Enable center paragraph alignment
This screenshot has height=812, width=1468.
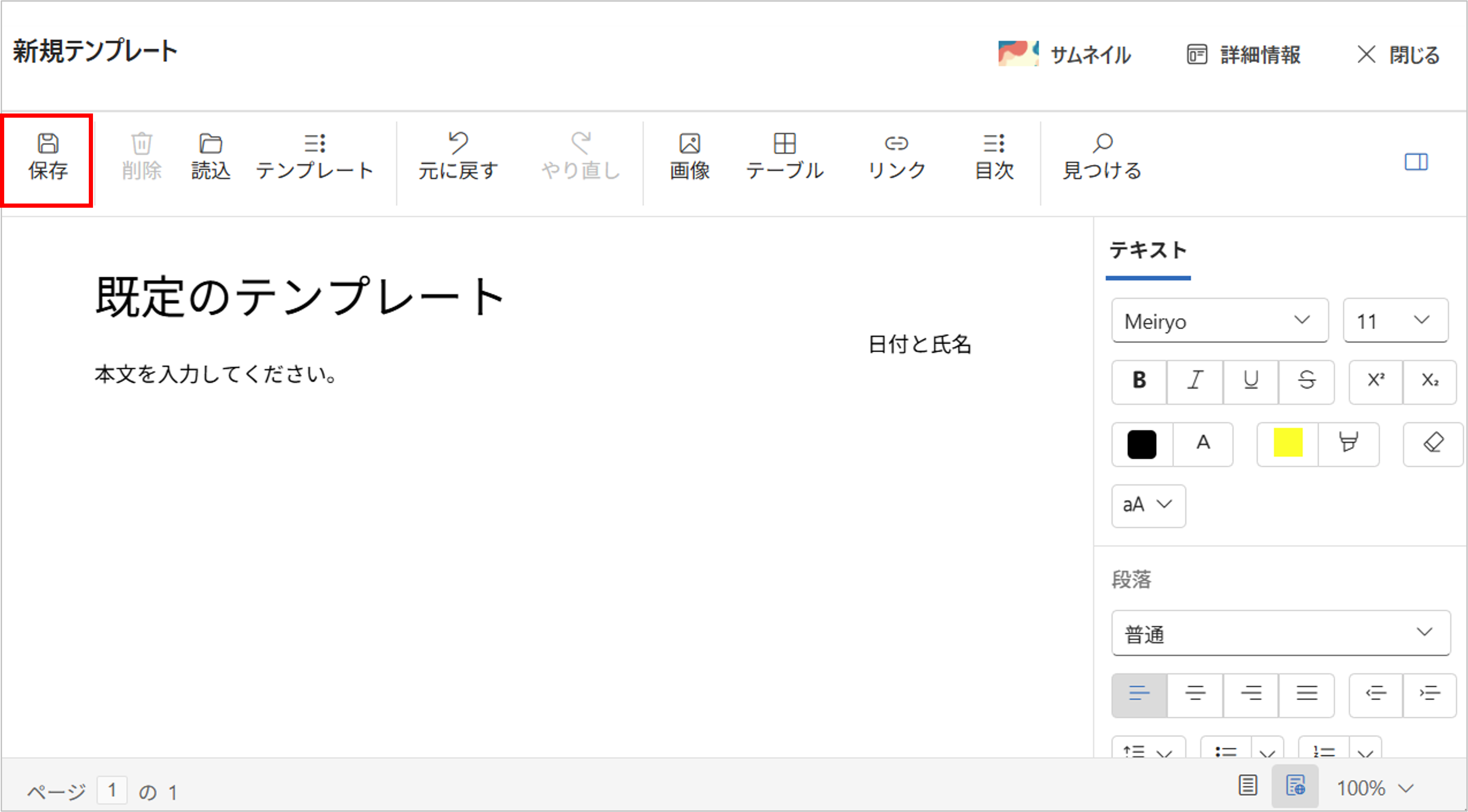pyautogui.click(x=1195, y=694)
